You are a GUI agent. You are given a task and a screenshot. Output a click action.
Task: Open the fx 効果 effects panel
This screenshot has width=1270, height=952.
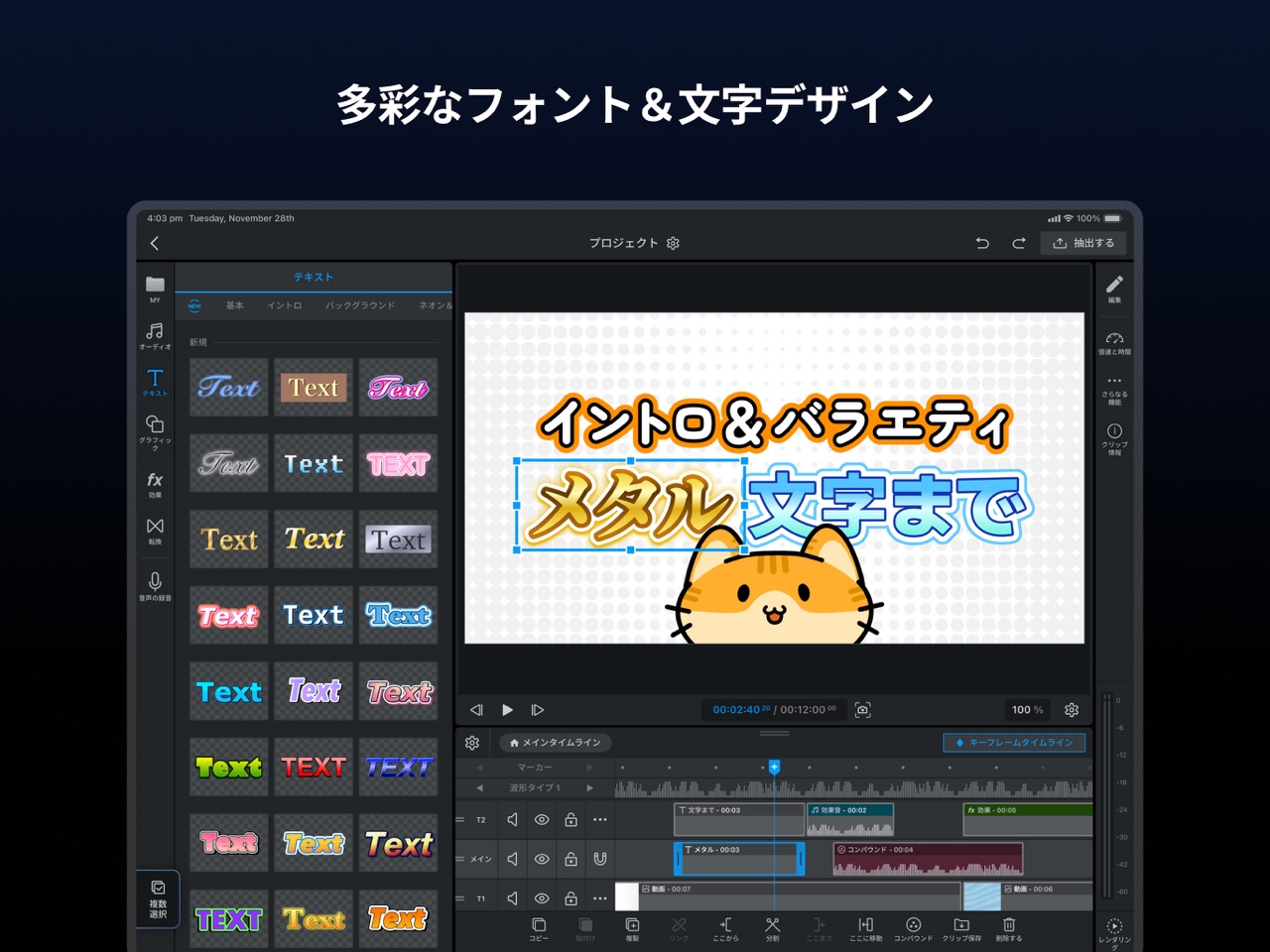click(155, 484)
